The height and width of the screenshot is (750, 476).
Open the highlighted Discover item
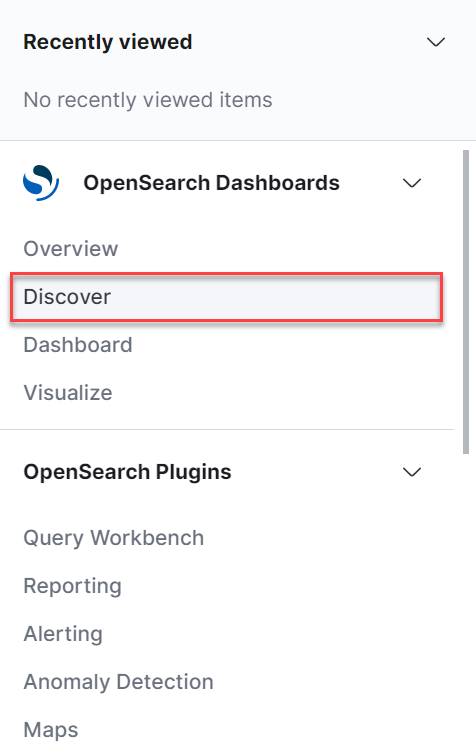[226, 297]
